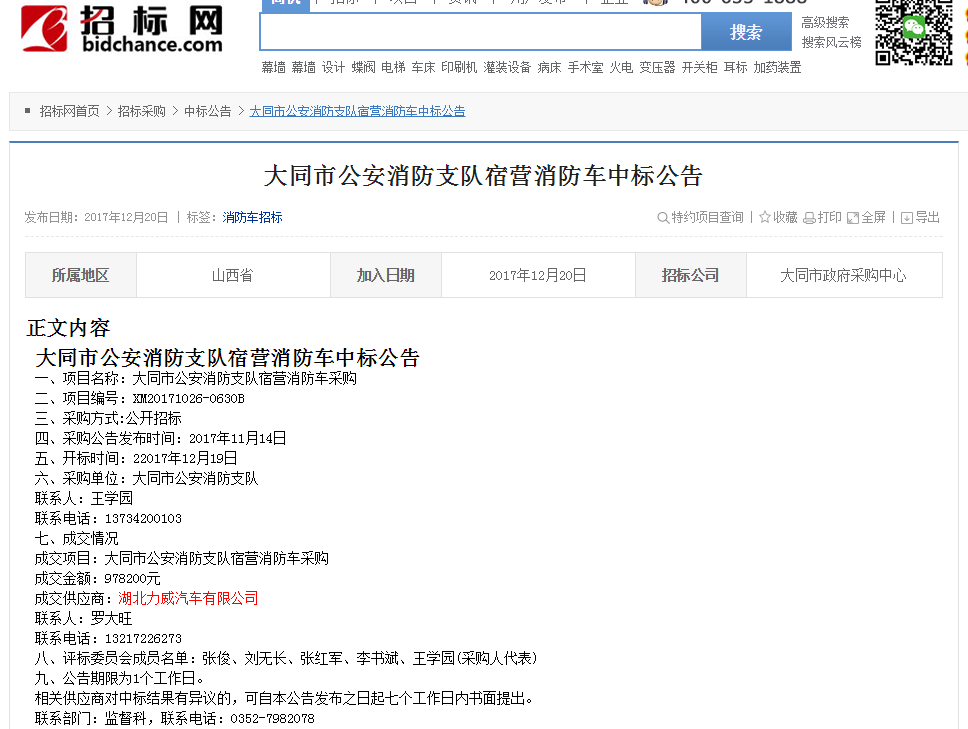The image size is (968, 729).
Task: Click the 山西省 table cell
Action: click(233, 275)
